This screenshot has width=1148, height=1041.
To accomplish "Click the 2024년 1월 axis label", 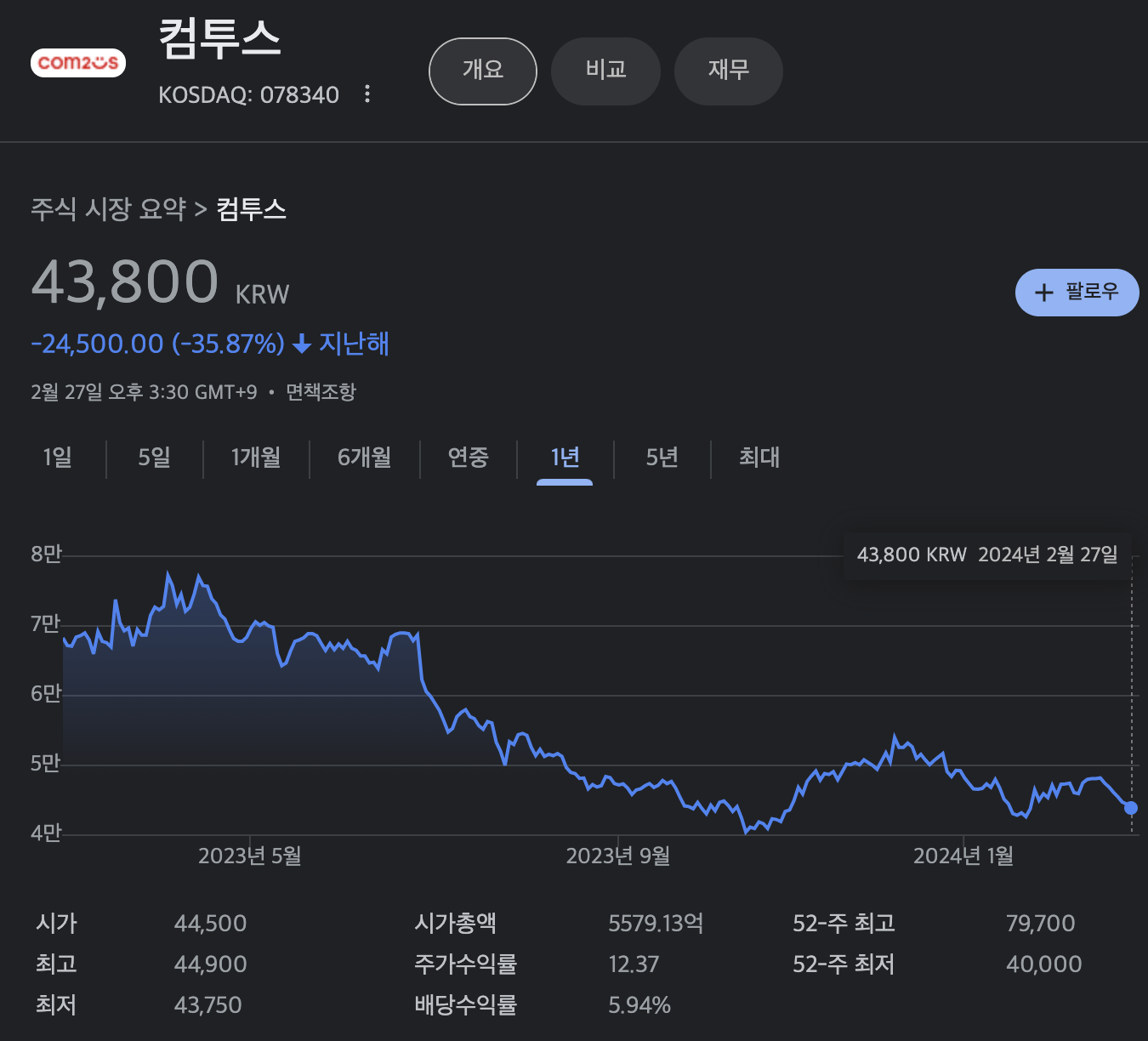I will [963, 856].
